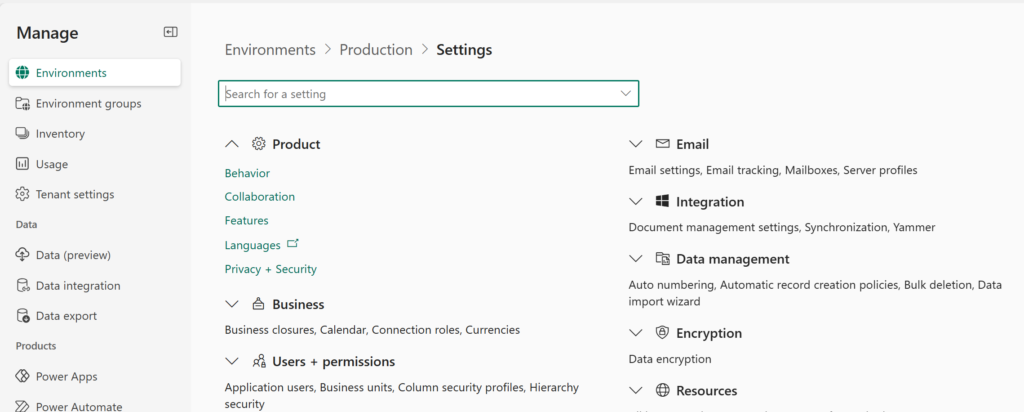Click the Usage chart icon
Screen dimensions: 1024x412
23,164
